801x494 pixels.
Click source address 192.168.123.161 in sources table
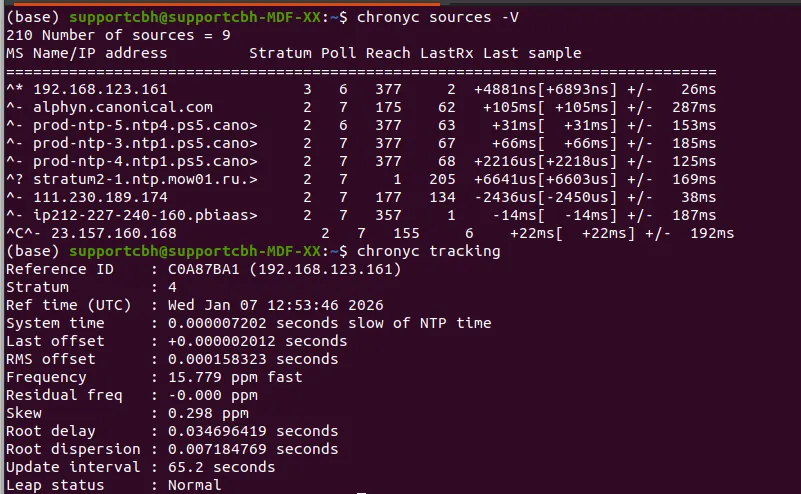(100, 89)
